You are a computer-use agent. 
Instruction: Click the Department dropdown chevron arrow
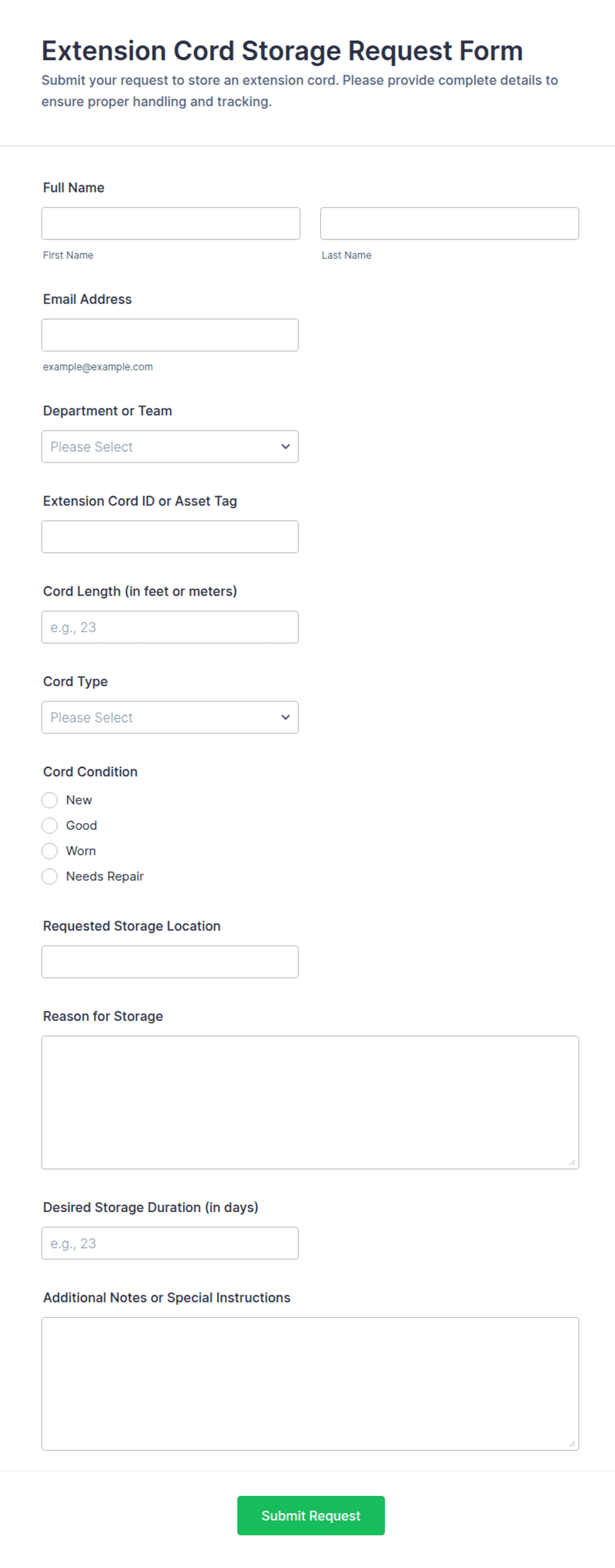(286, 447)
